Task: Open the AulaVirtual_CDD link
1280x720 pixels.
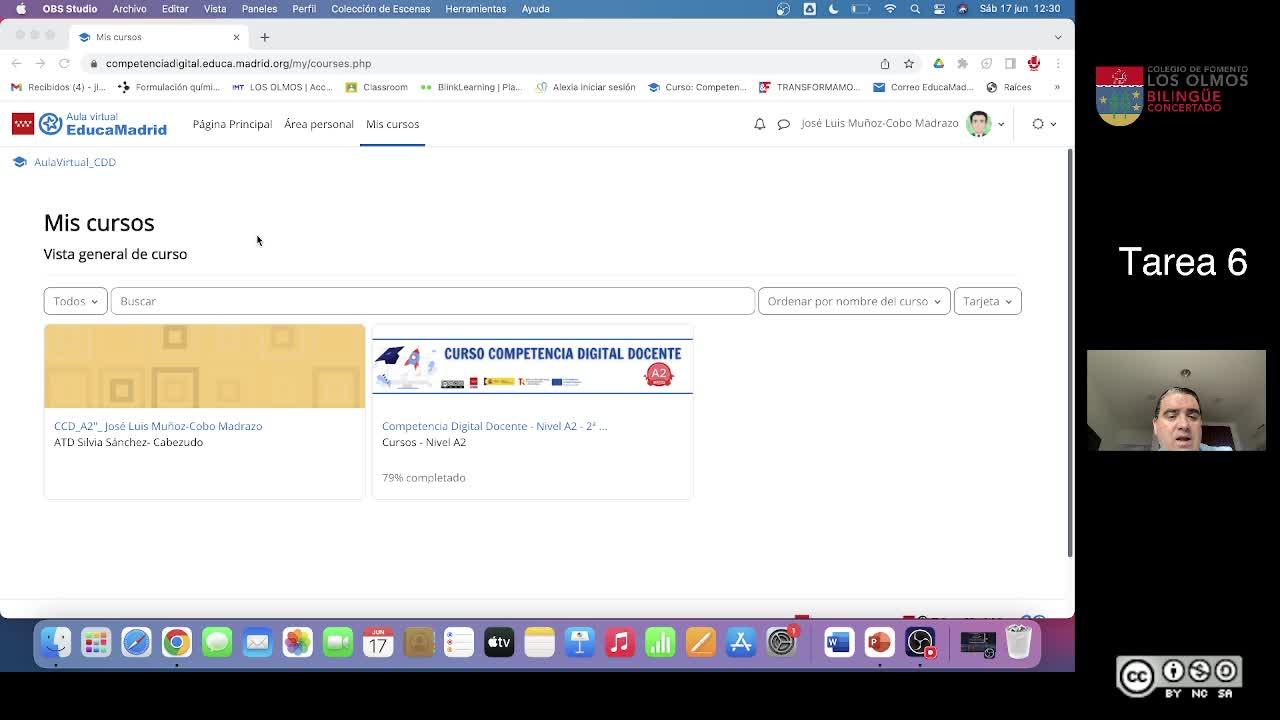Action: 75,162
